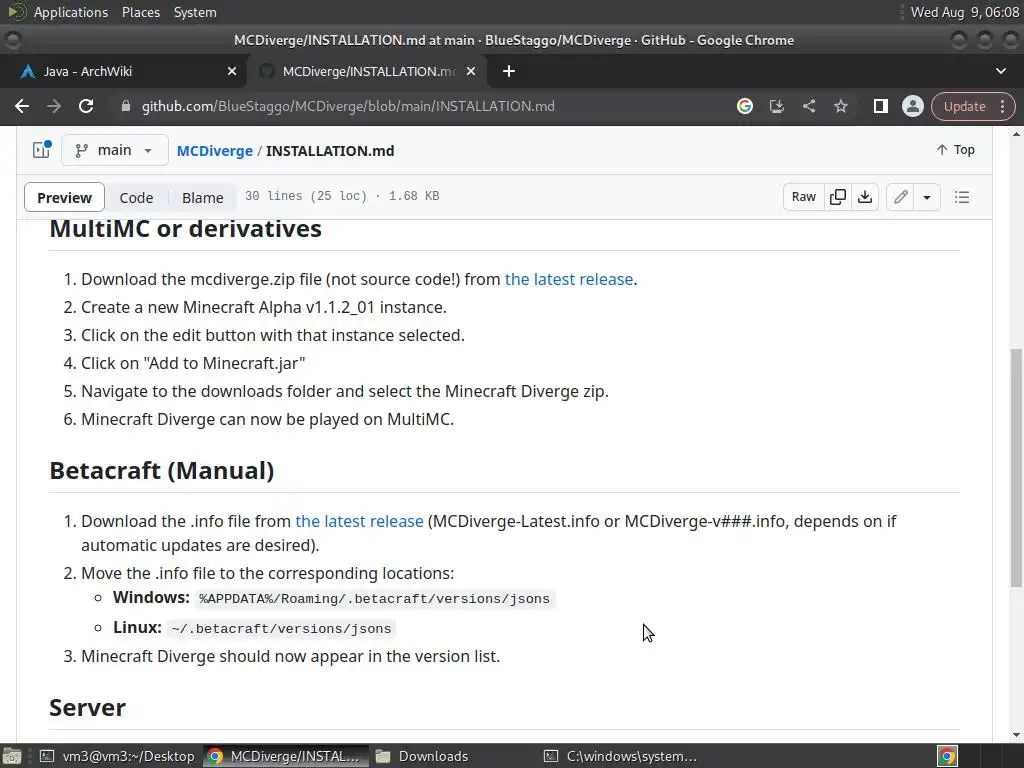This screenshot has height=768, width=1024.
Task: Click the INSTALLATION.md breadcrumb filename
Action: click(330, 151)
